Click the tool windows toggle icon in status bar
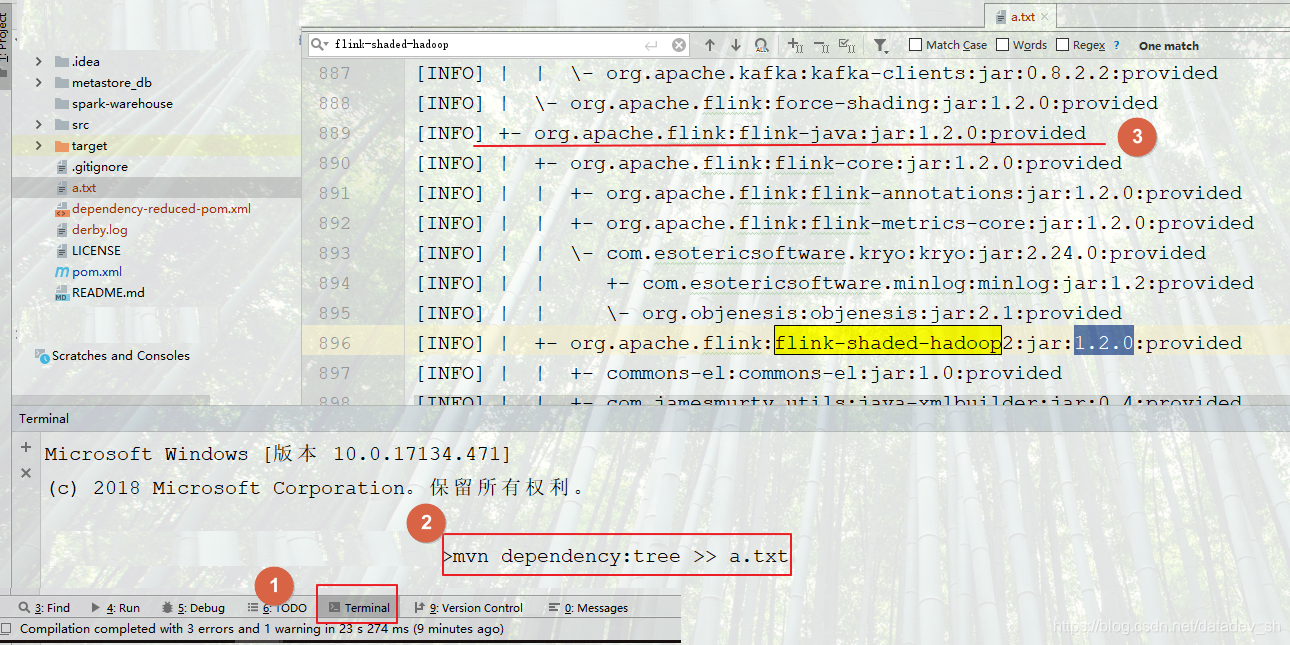The width and height of the screenshot is (1290, 645). (7, 629)
